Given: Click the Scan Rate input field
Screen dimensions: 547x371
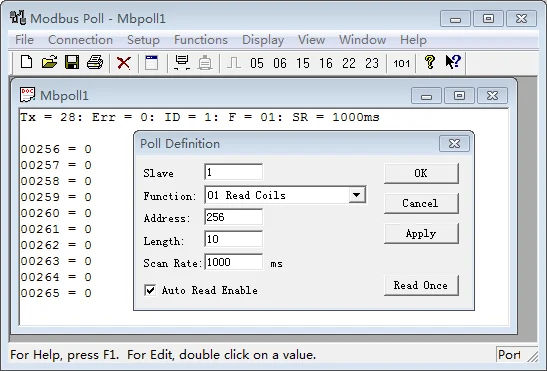Looking at the screenshot, I should tap(233, 262).
